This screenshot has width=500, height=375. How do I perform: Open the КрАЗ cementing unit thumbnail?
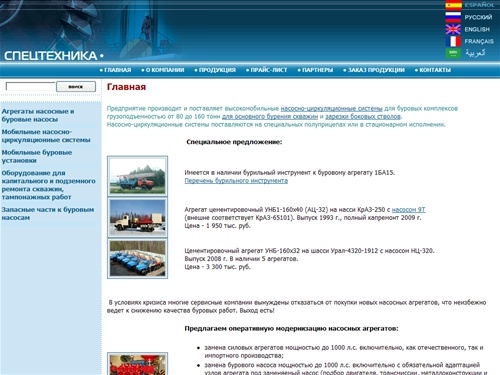point(137,217)
